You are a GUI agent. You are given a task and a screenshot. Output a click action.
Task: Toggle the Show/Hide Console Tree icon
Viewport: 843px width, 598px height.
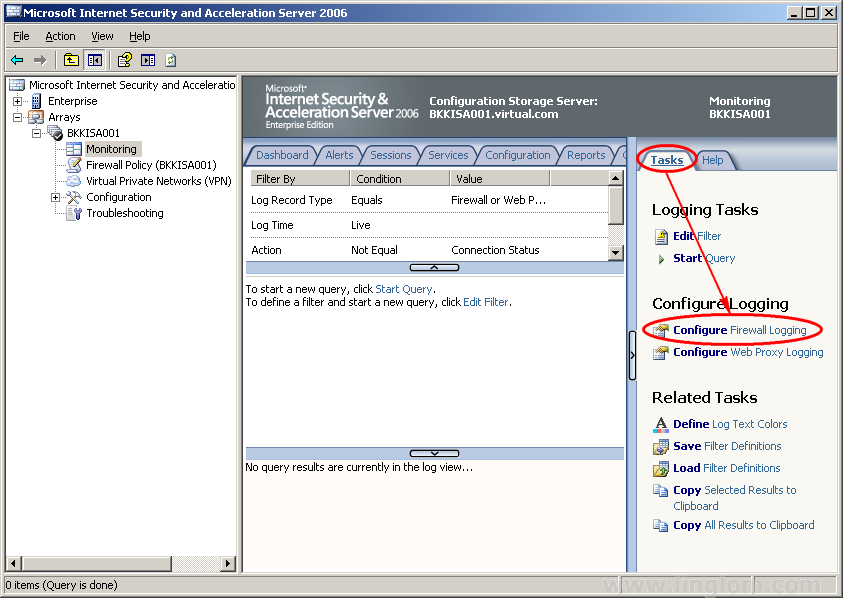[x=95, y=60]
